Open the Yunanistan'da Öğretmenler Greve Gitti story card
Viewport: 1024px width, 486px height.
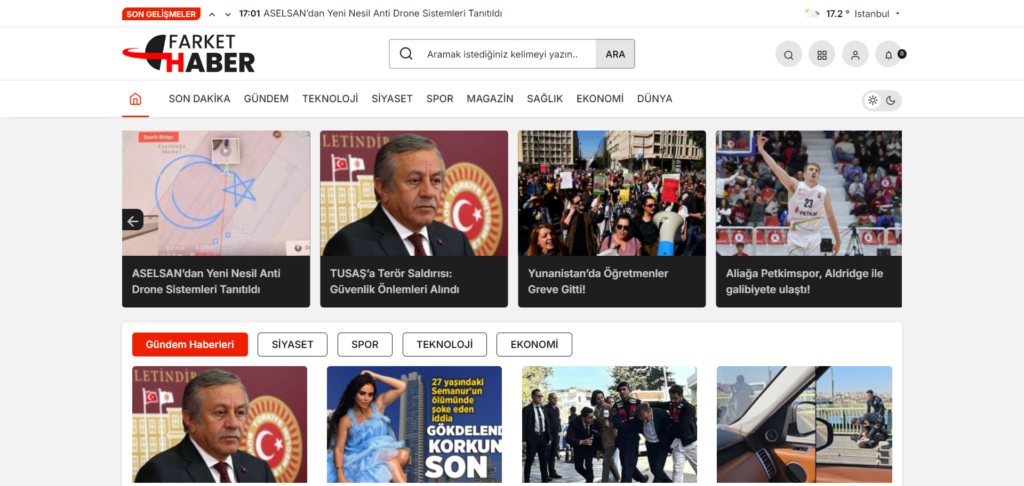(611, 219)
